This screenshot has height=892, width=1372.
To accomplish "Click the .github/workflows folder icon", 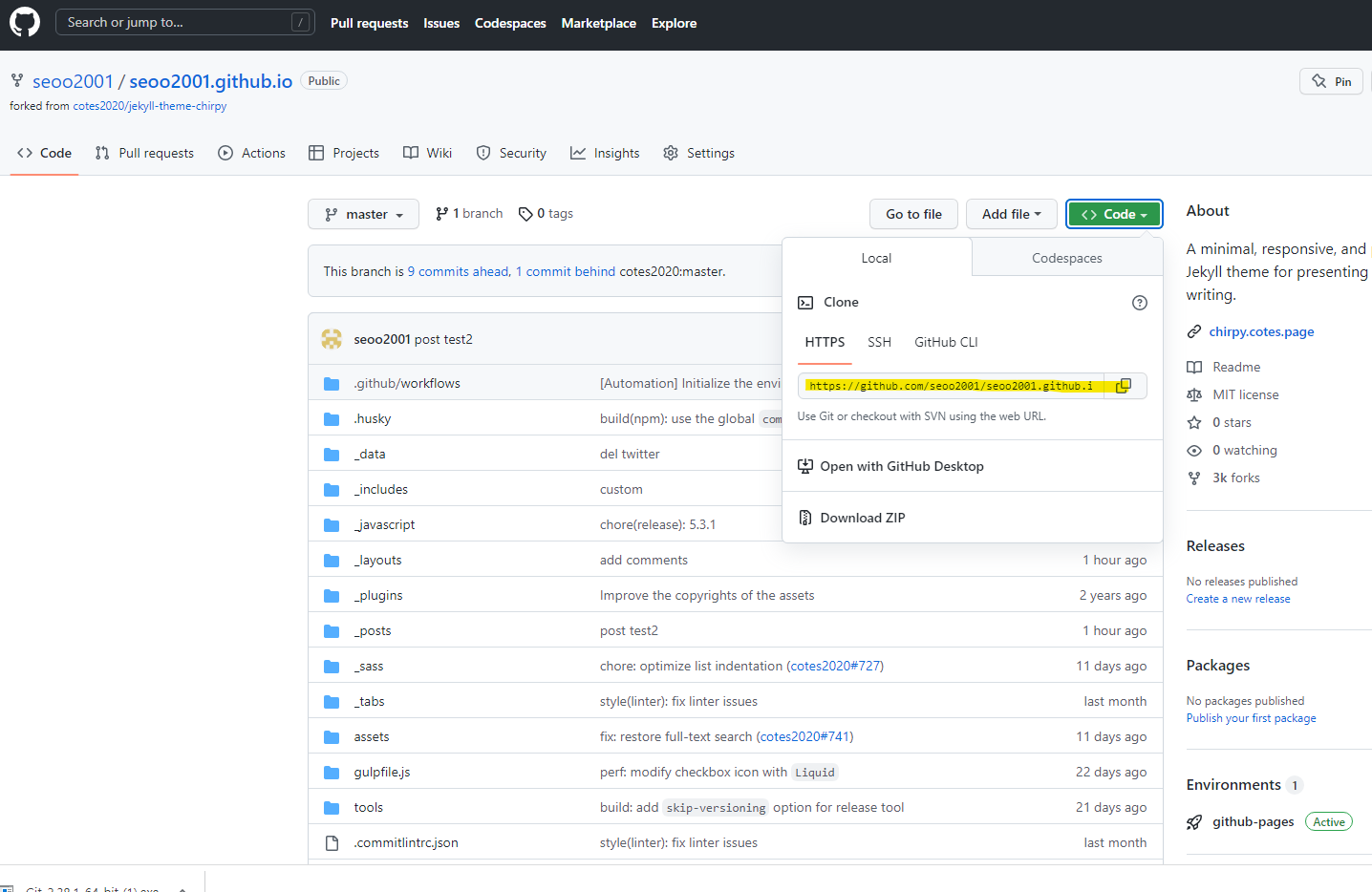I will (332, 384).
